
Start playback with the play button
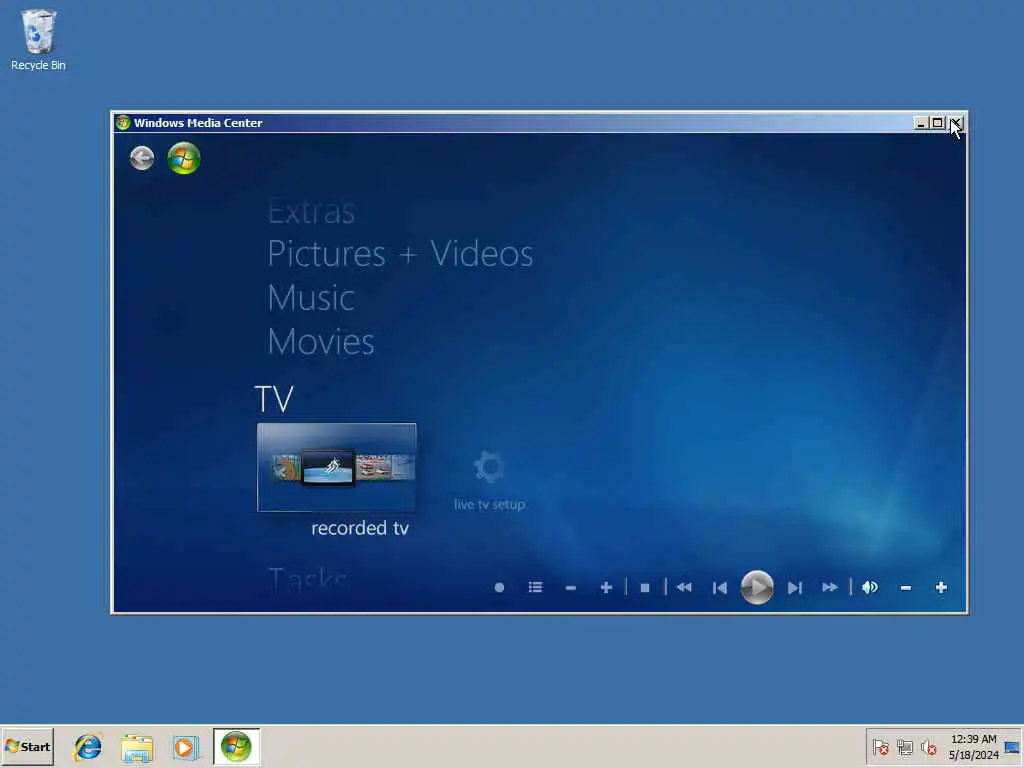757,587
